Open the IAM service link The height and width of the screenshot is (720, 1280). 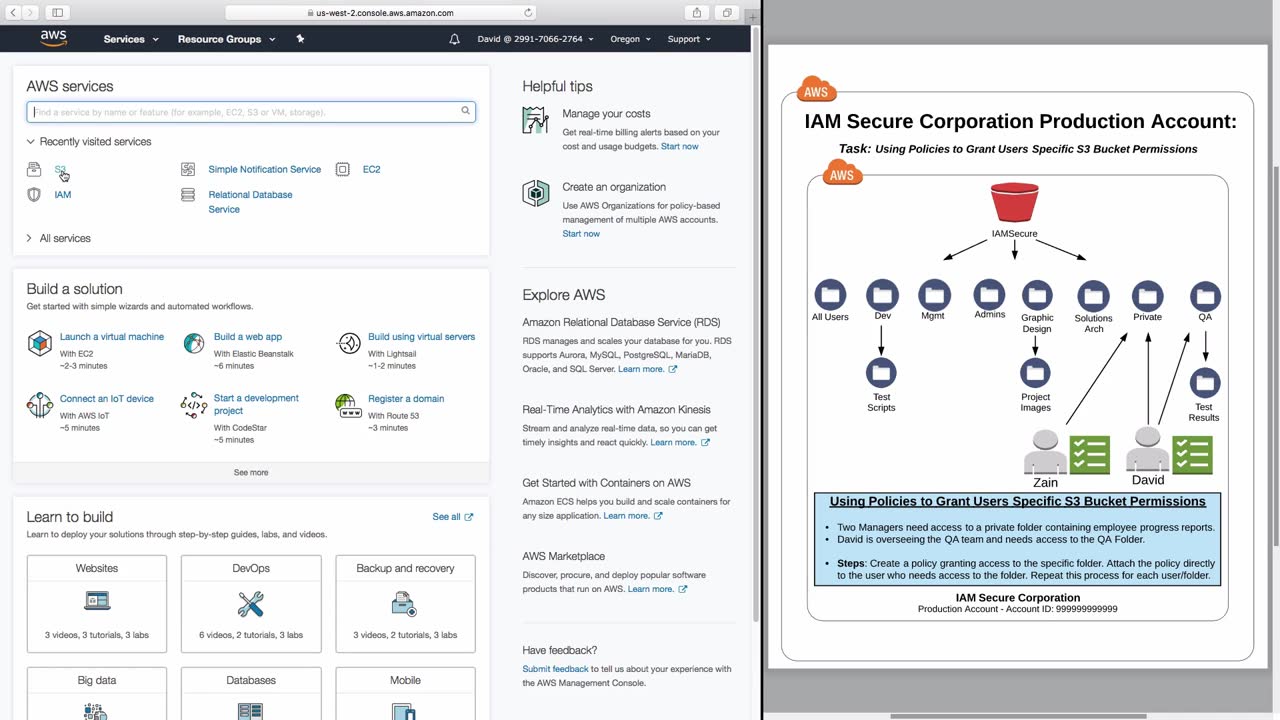63,195
